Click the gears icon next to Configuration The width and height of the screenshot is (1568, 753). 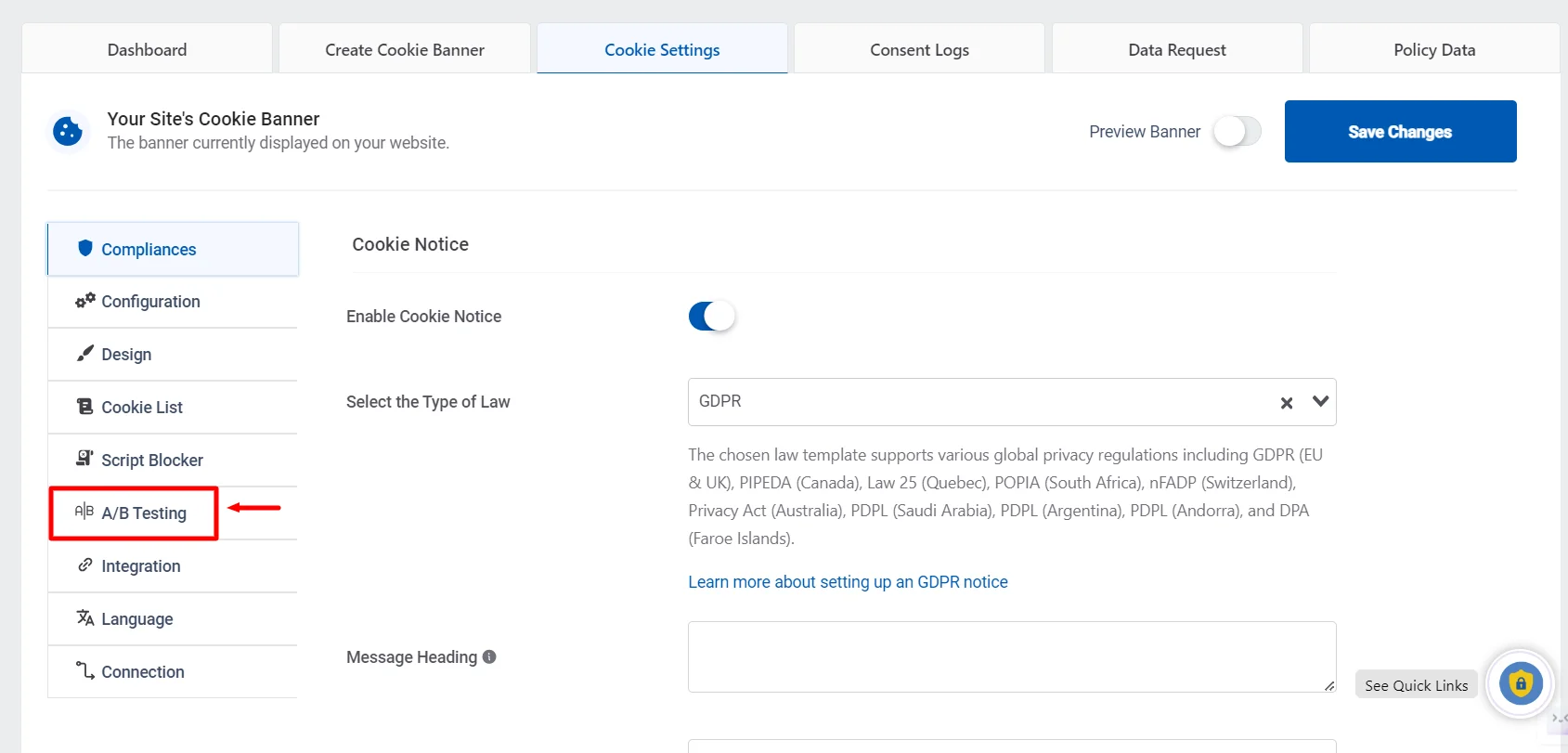(x=85, y=300)
